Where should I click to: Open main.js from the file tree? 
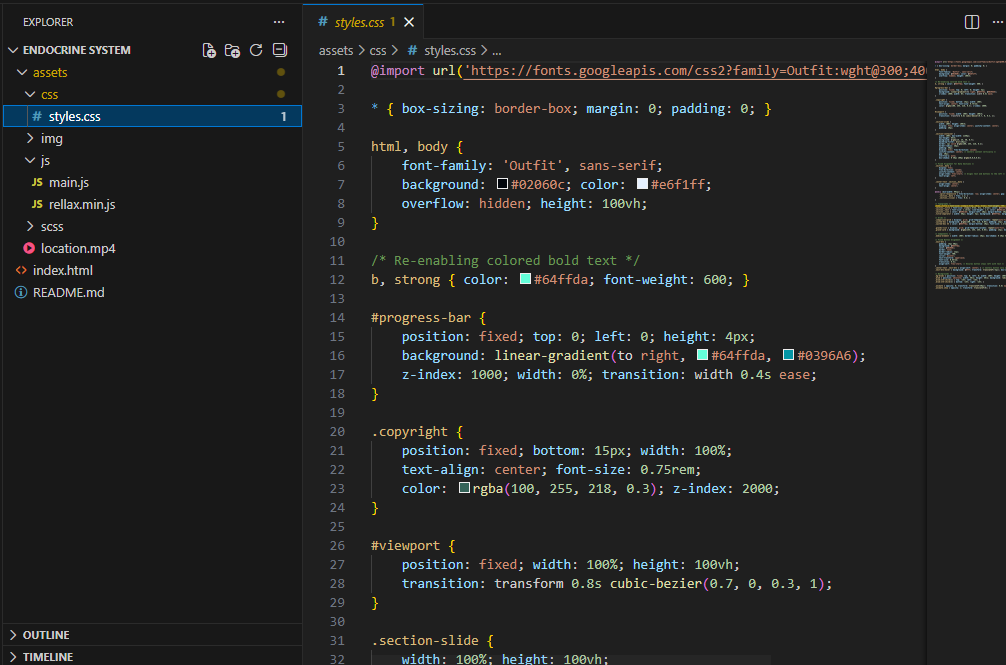(x=69, y=182)
